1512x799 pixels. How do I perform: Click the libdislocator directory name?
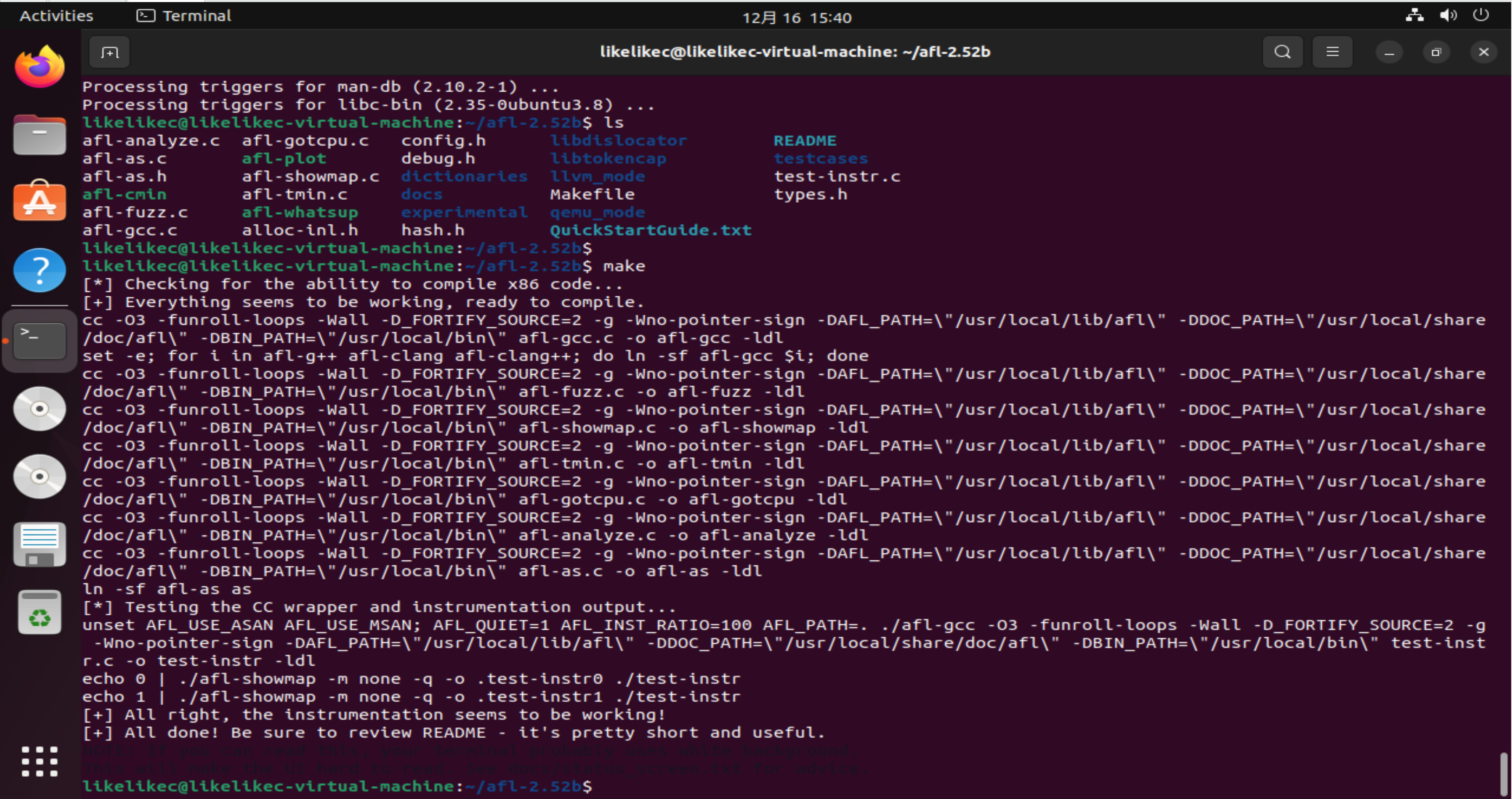pyautogui.click(x=619, y=141)
